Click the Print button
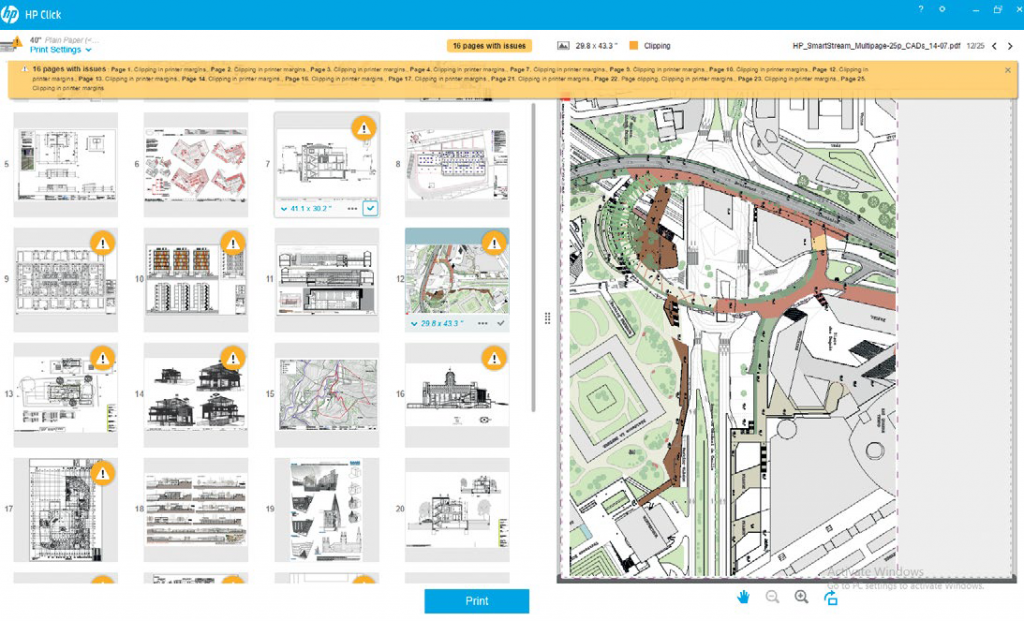The height and width of the screenshot is (621, 1024). 477,601
